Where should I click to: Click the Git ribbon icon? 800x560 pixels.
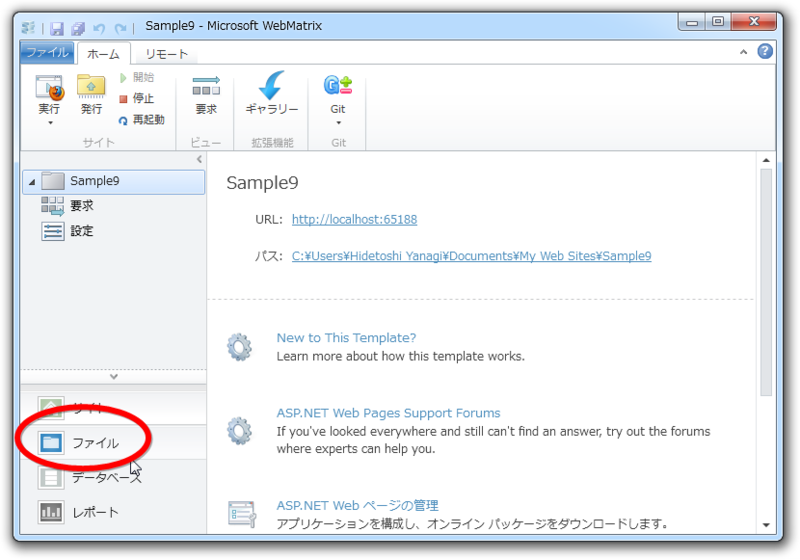pyautogui.click(x=338, y=85)
